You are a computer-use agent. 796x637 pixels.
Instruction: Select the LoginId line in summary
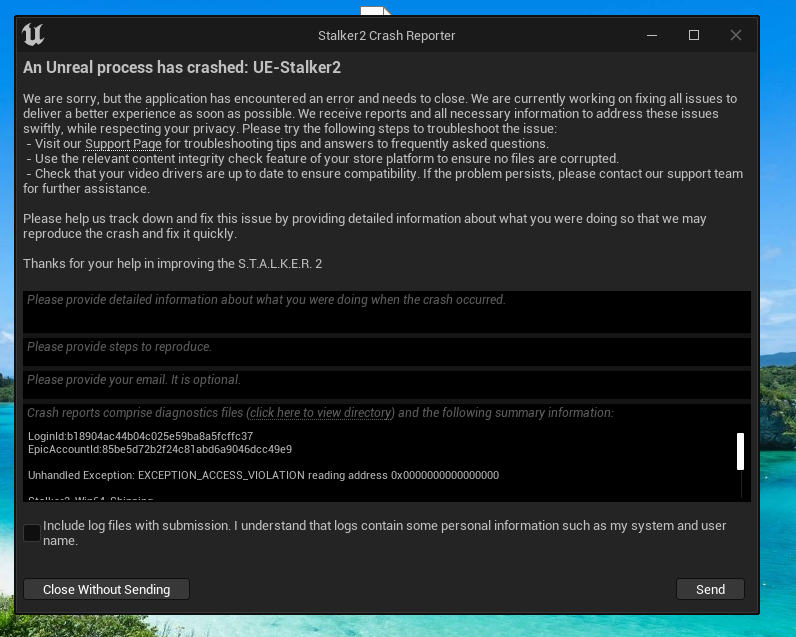[x=141, y=436]
